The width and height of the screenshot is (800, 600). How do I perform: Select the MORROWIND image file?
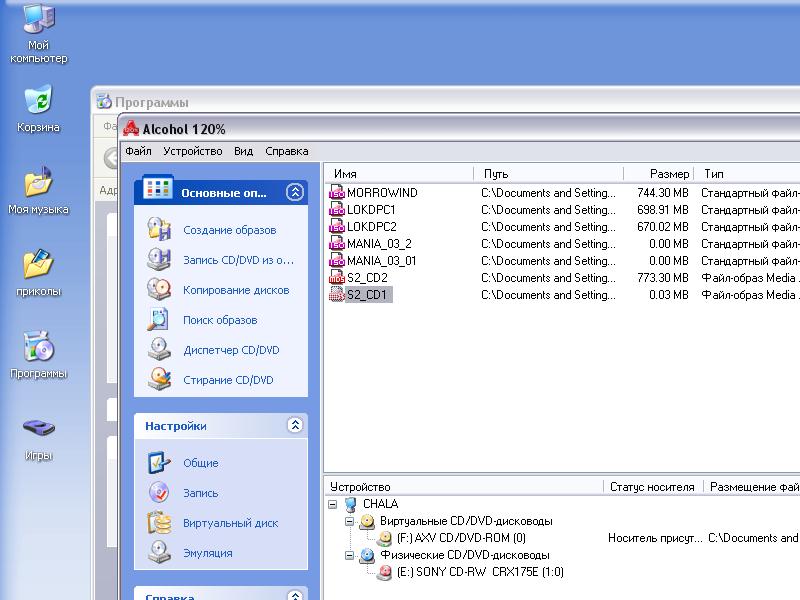(381, 193)
